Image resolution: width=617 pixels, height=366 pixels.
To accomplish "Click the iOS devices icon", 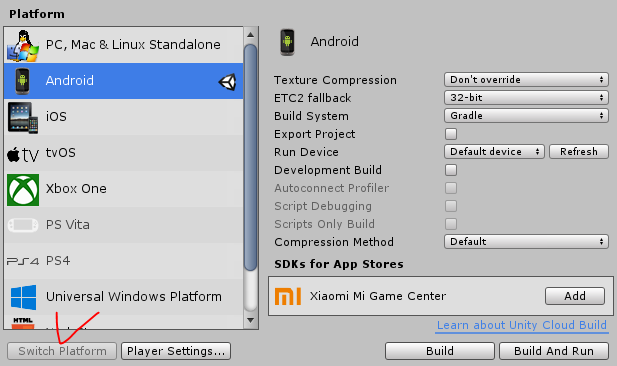I will [x=23, y=118].
